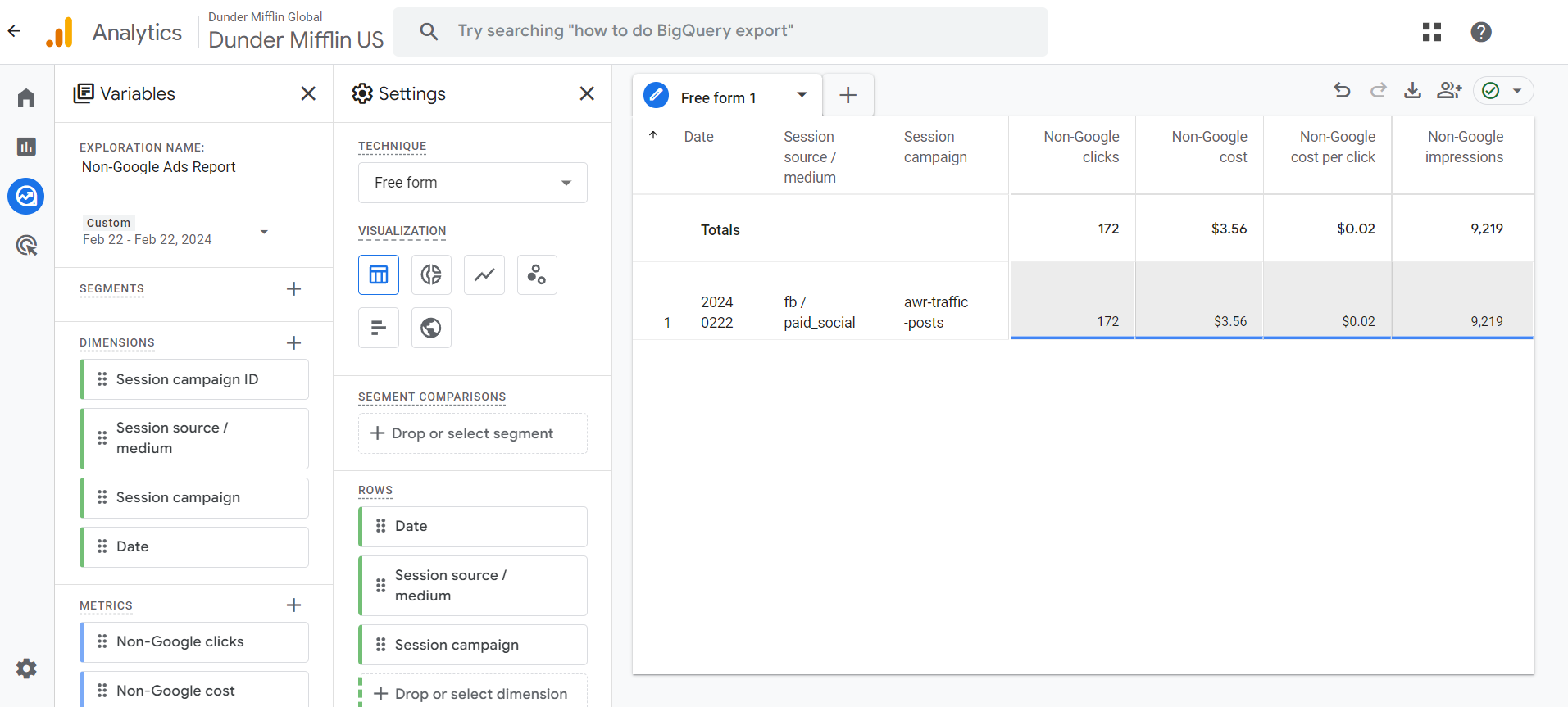Open Reports from the sidebar
Screen dimensions: 1568x707
click(x=26, y=147)
